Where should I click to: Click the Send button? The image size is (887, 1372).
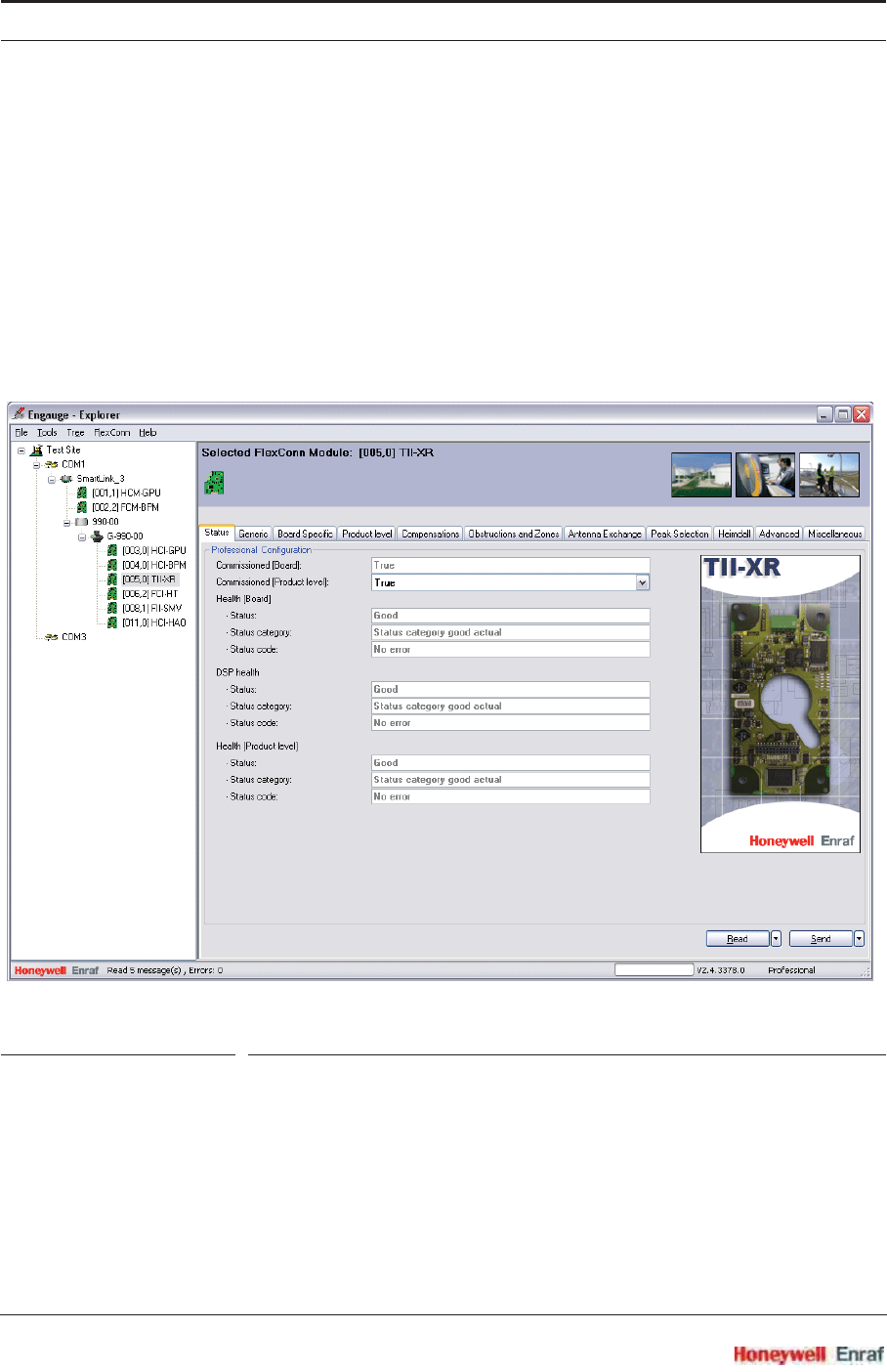pyautogui.click(x=821, y=938)
